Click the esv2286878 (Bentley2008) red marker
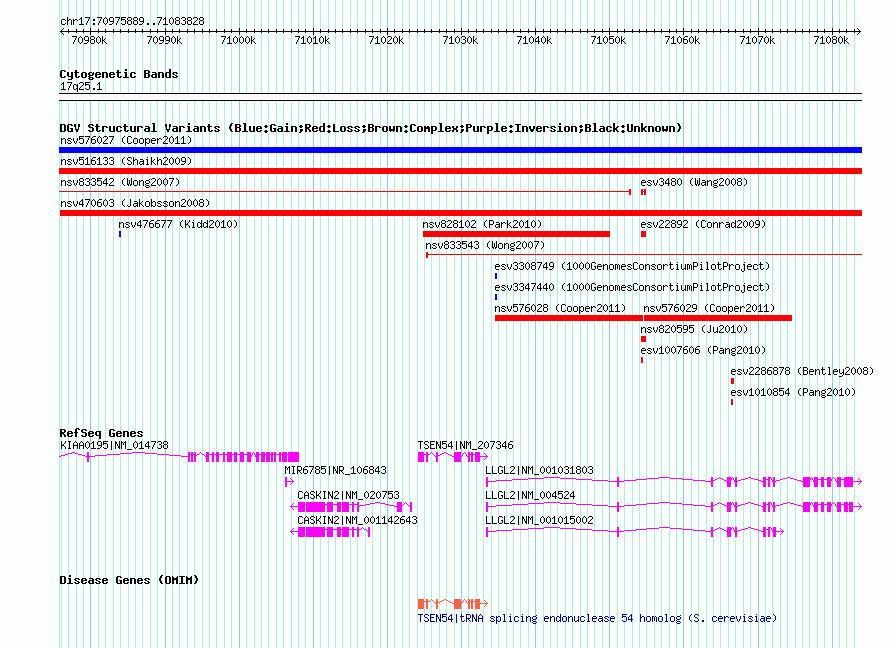The height and width of the screenshot is (648, 890). (x=732, y=381)
